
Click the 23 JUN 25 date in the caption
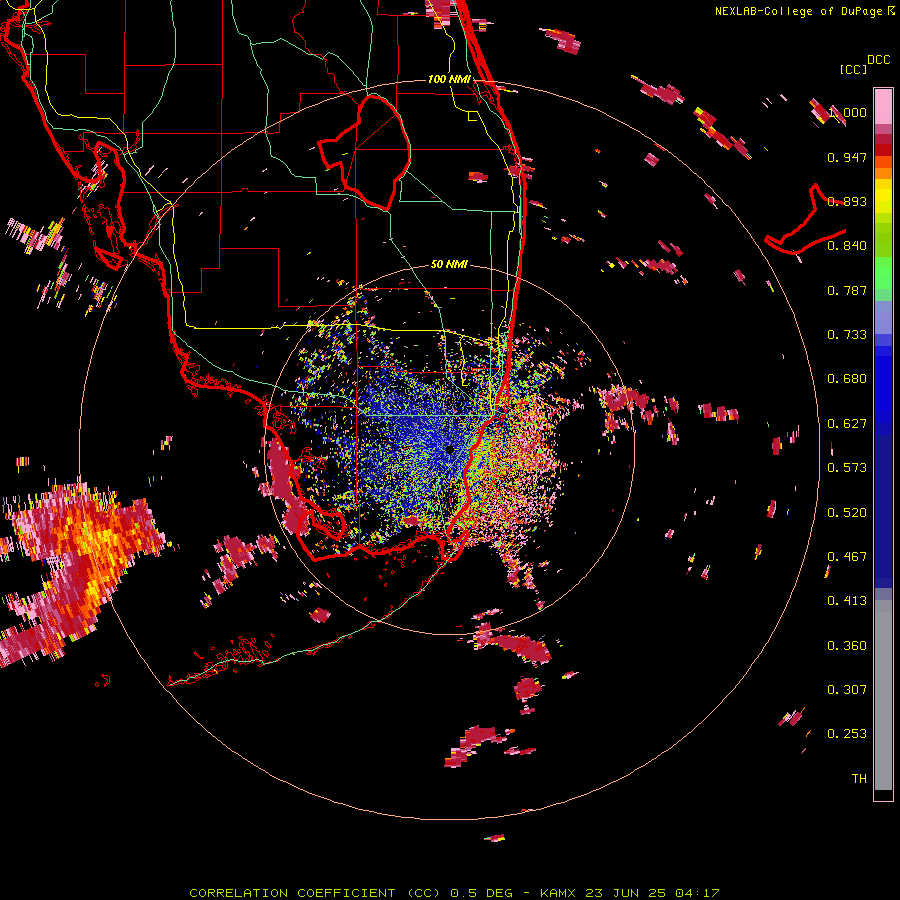click(x=627, y=893)
